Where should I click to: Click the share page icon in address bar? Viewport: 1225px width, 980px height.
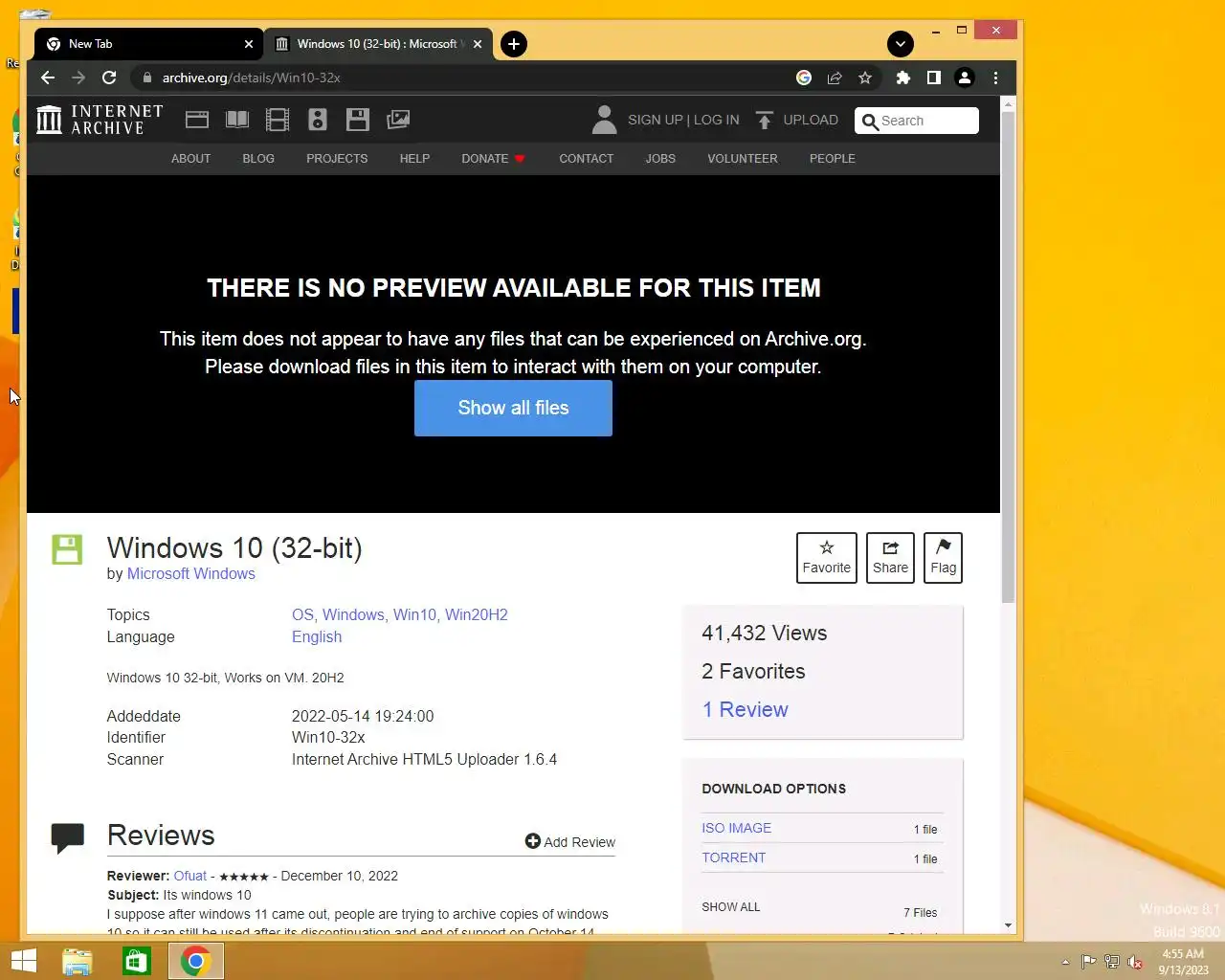835,78
